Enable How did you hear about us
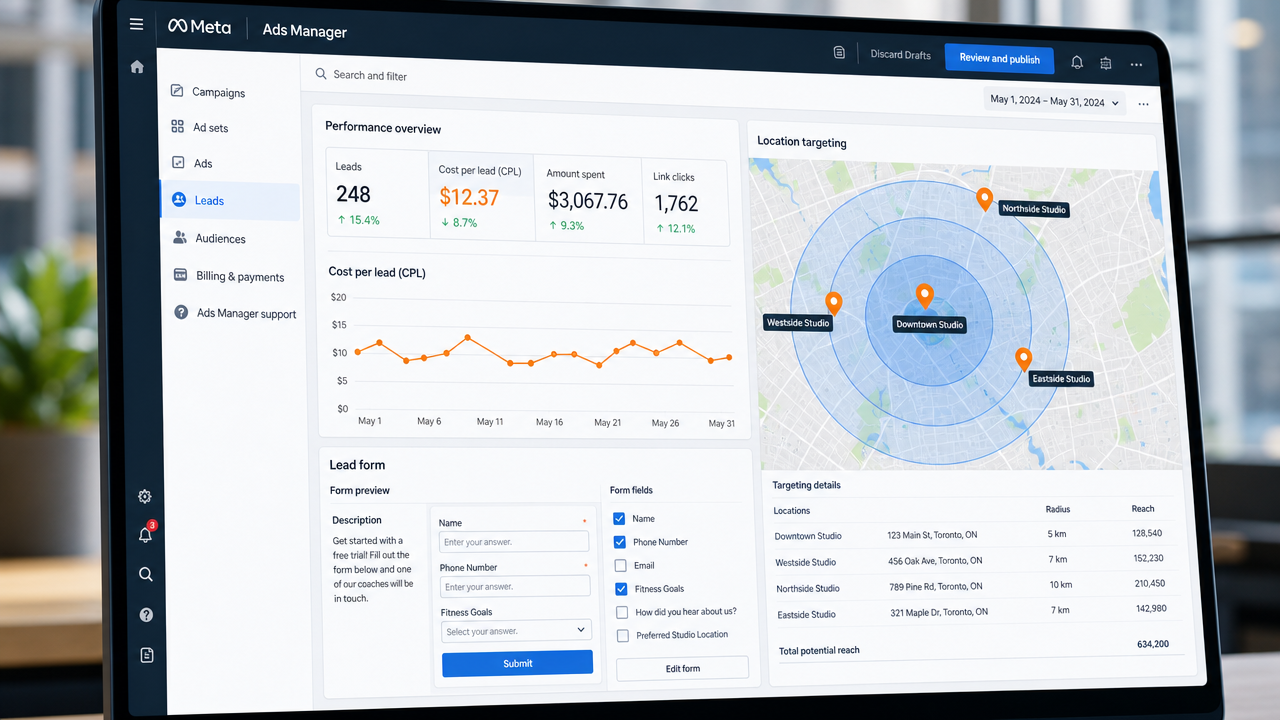1280x720 pixels. (622, 612)
